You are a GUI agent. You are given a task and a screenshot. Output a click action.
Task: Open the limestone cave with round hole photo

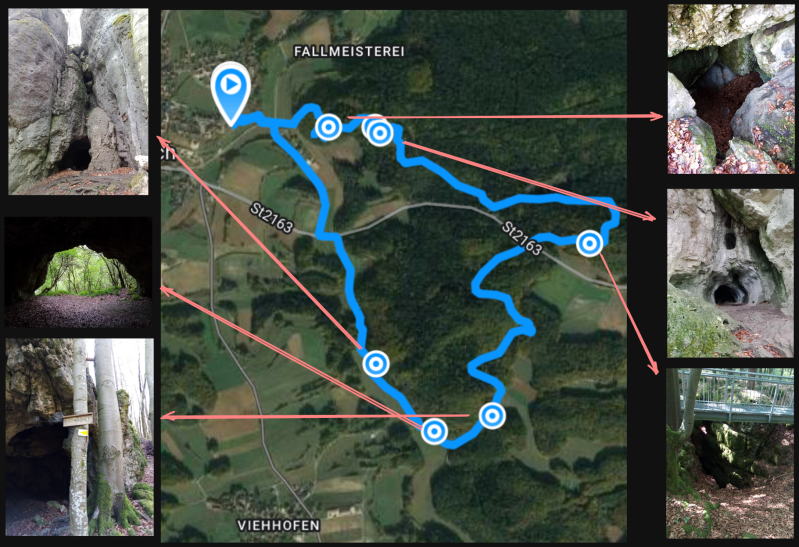[730, 273]
